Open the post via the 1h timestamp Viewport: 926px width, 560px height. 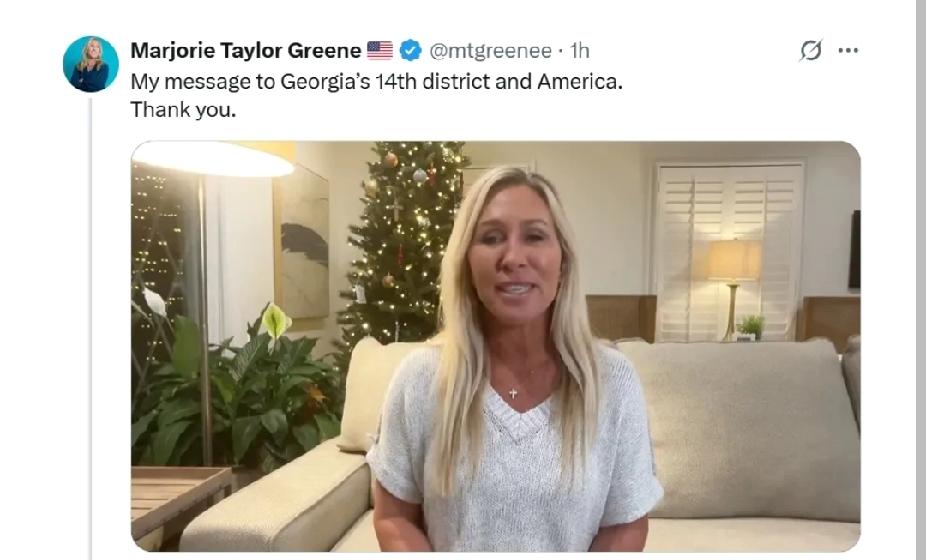579,51
